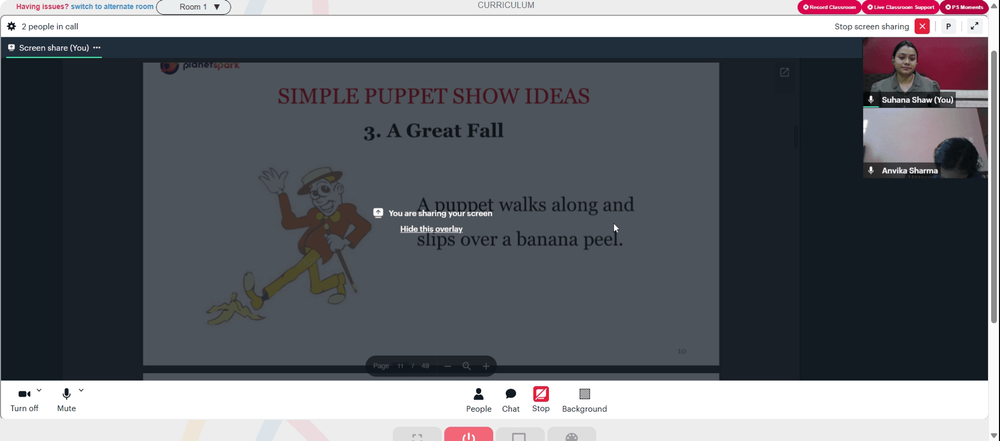
Task: Open microphone options chevron
Action: 81,390
